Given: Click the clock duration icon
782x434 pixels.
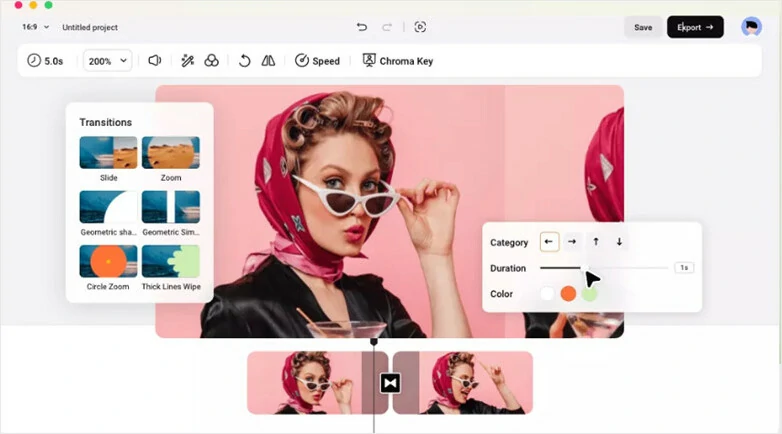Looking at the screenshot, I should pyautogui.click(x=34, y=61).
